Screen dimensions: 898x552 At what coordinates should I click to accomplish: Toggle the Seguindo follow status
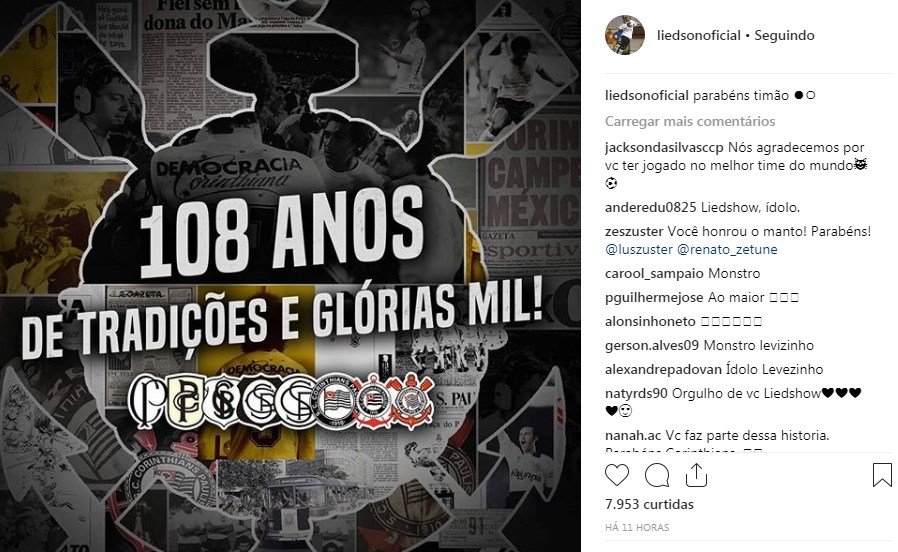[784, 36]
